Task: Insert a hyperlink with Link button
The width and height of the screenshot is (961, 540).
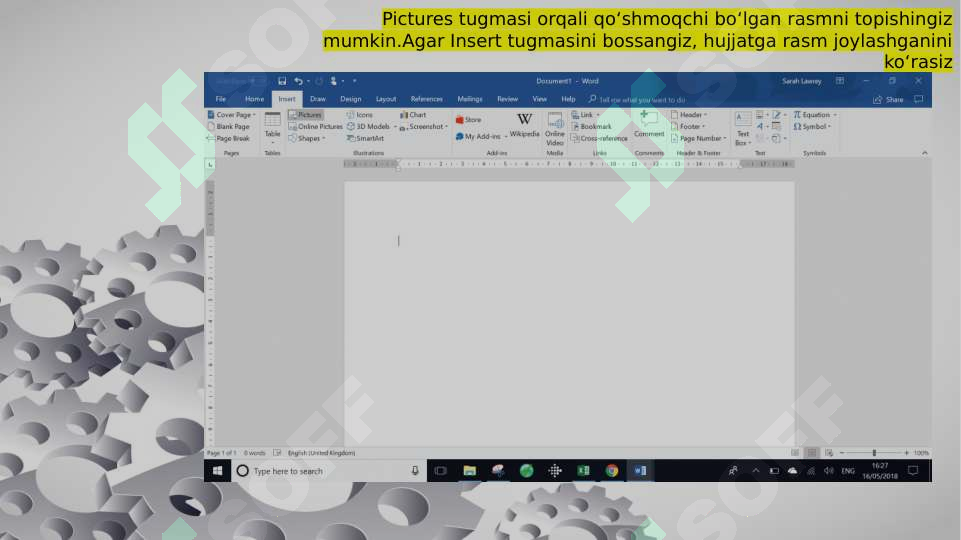Action: point(585,115)
